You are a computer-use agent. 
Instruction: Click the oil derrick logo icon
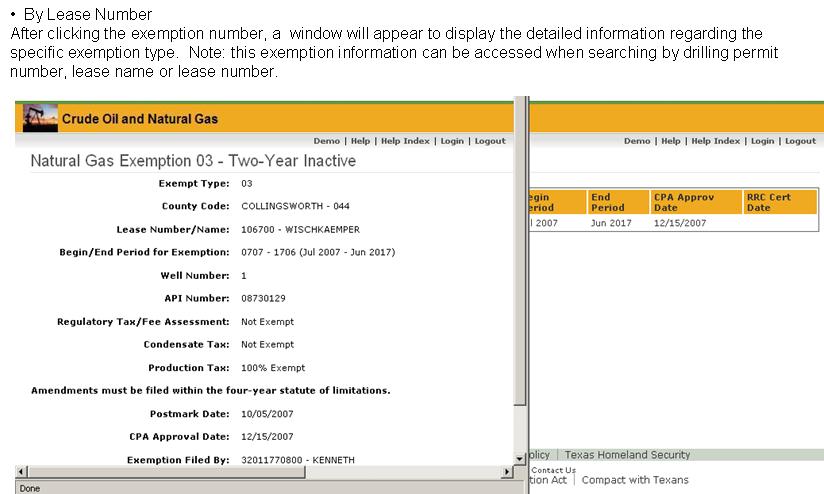39,117
